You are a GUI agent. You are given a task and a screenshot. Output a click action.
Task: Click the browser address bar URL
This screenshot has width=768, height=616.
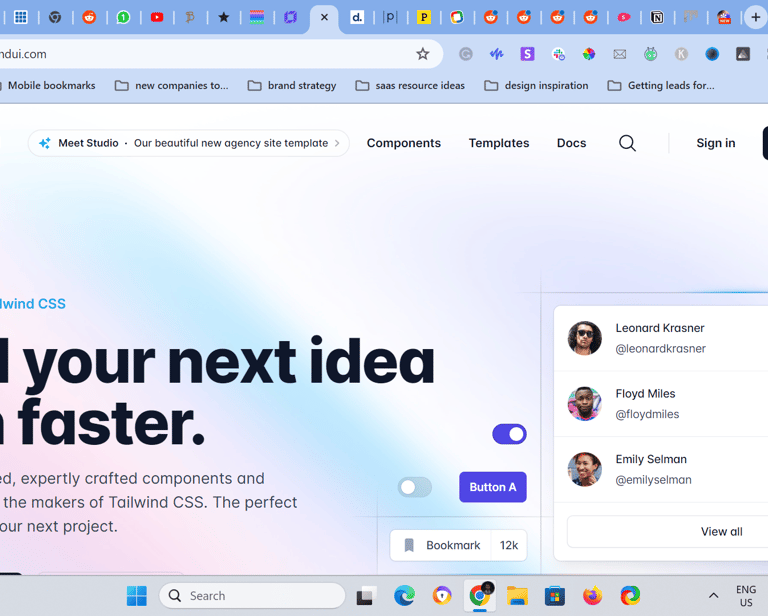click(x=24, y=54)
